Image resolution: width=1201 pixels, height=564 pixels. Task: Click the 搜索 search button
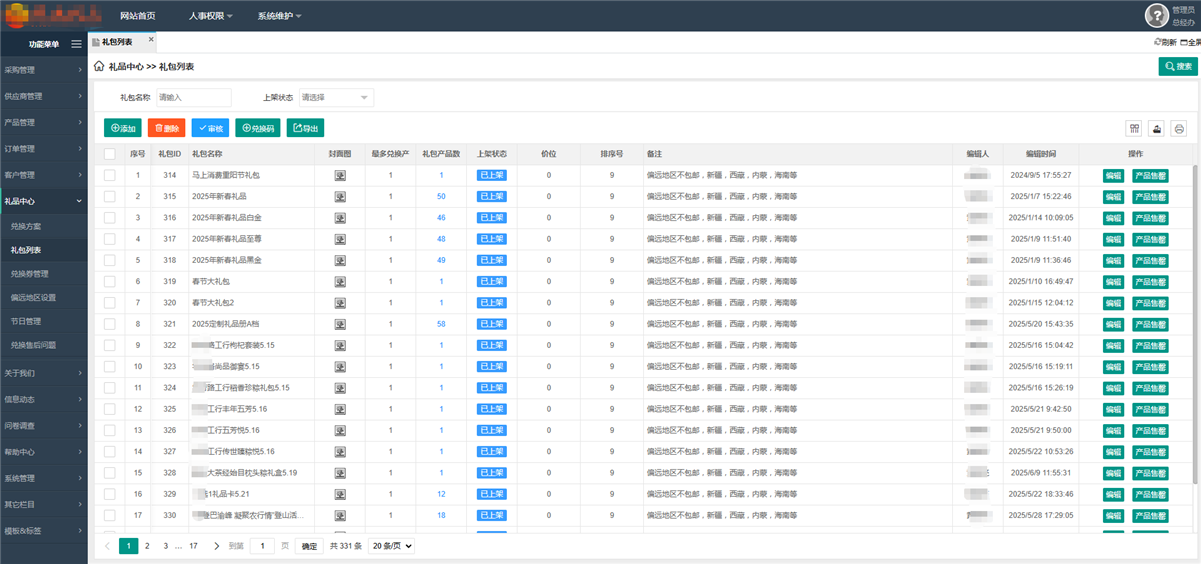[1178, 66]
